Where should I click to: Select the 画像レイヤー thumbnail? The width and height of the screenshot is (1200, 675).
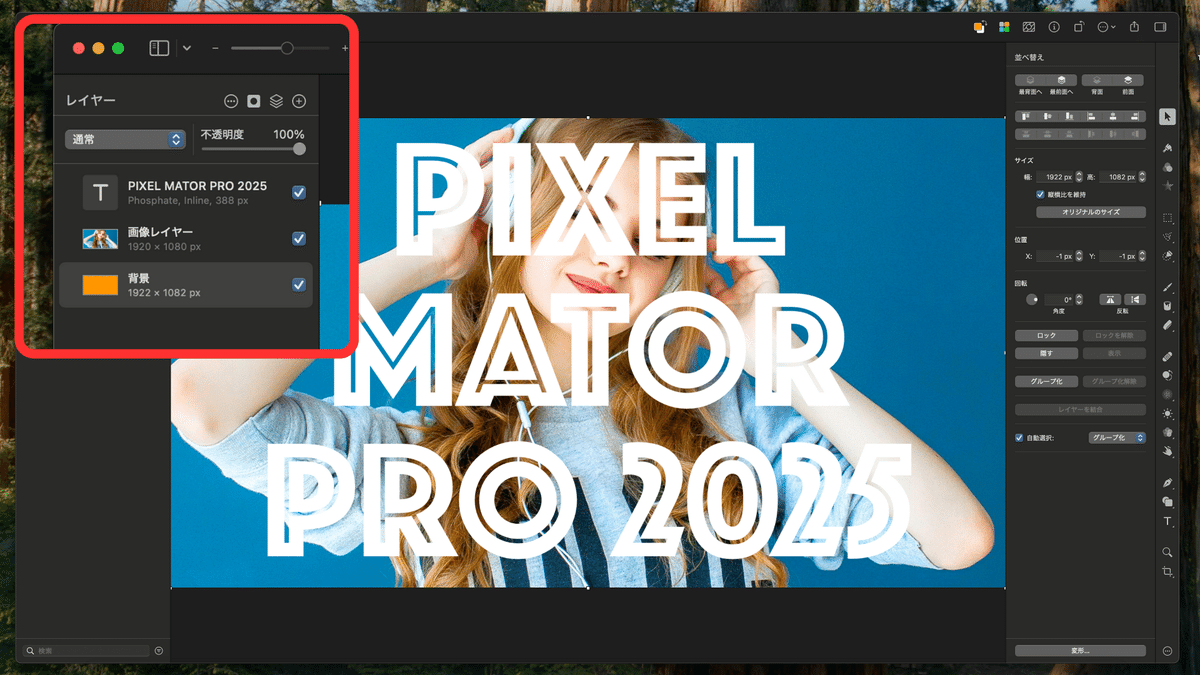[x=100, y=238]
